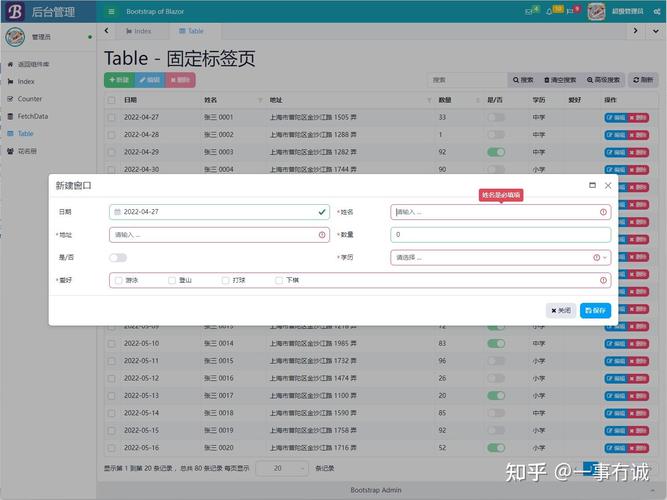Screen dimensions: 667x500
Task: Click the B logo in header
Action: 15,11
